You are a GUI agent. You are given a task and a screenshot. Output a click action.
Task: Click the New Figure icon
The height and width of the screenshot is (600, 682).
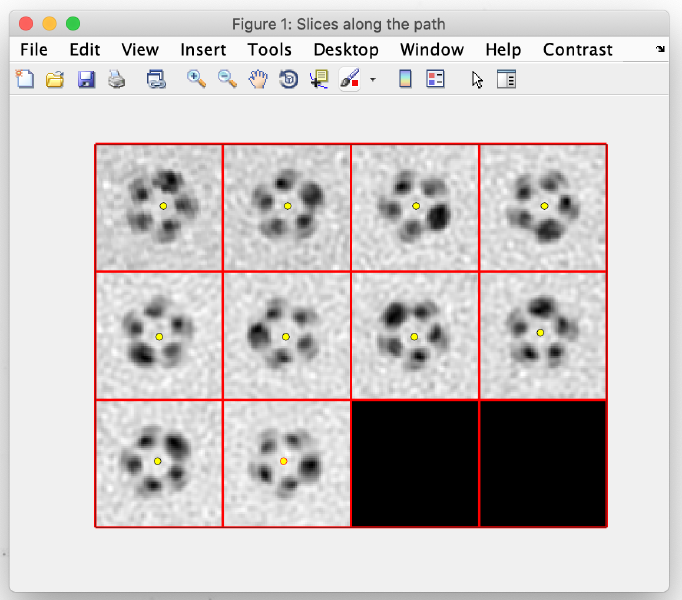point(25,79)
